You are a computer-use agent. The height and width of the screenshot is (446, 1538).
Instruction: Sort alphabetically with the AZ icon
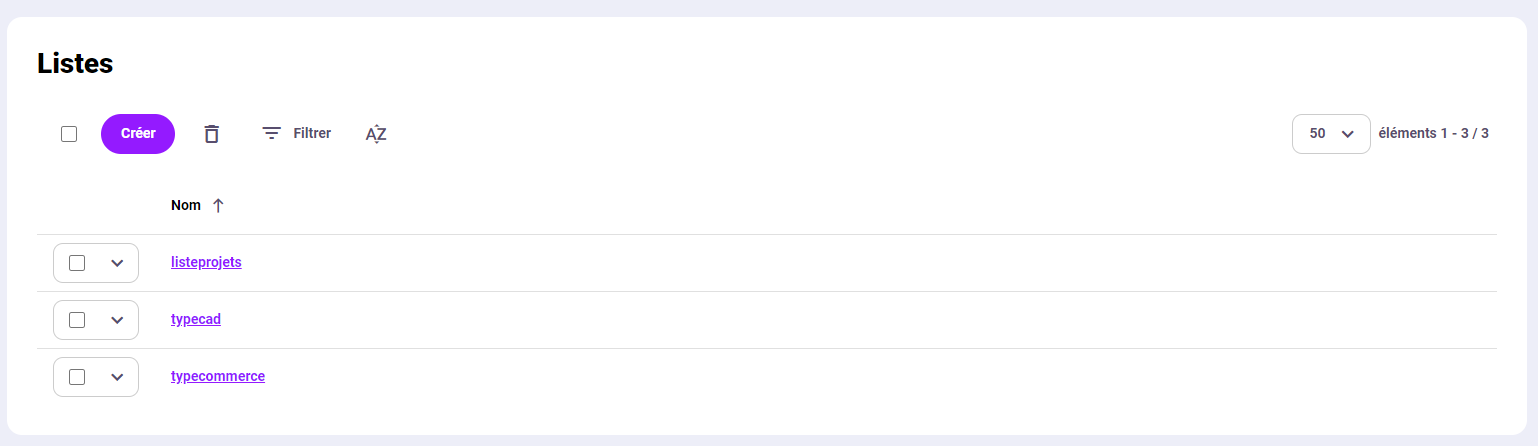376,134
